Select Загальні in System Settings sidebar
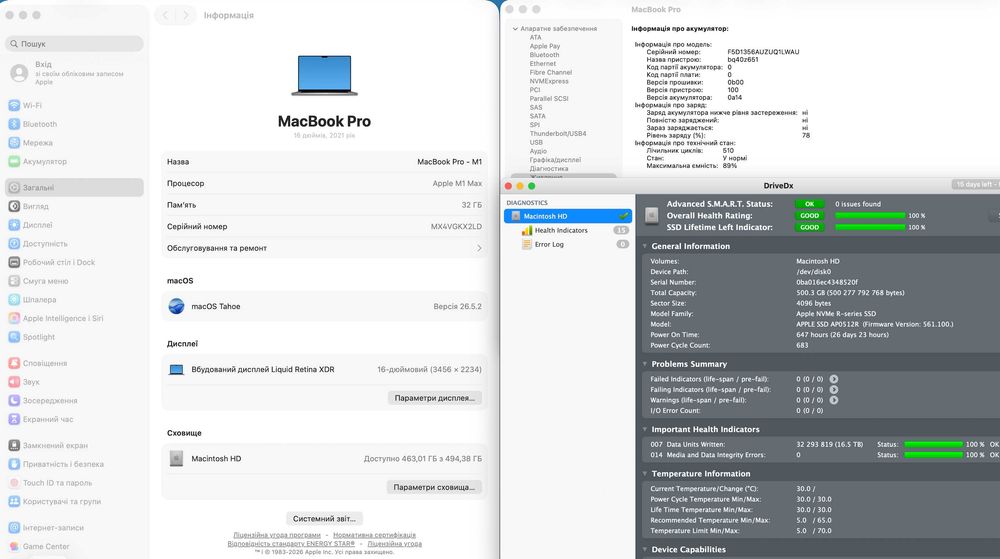1000x559 pixels. coord(74,187)
